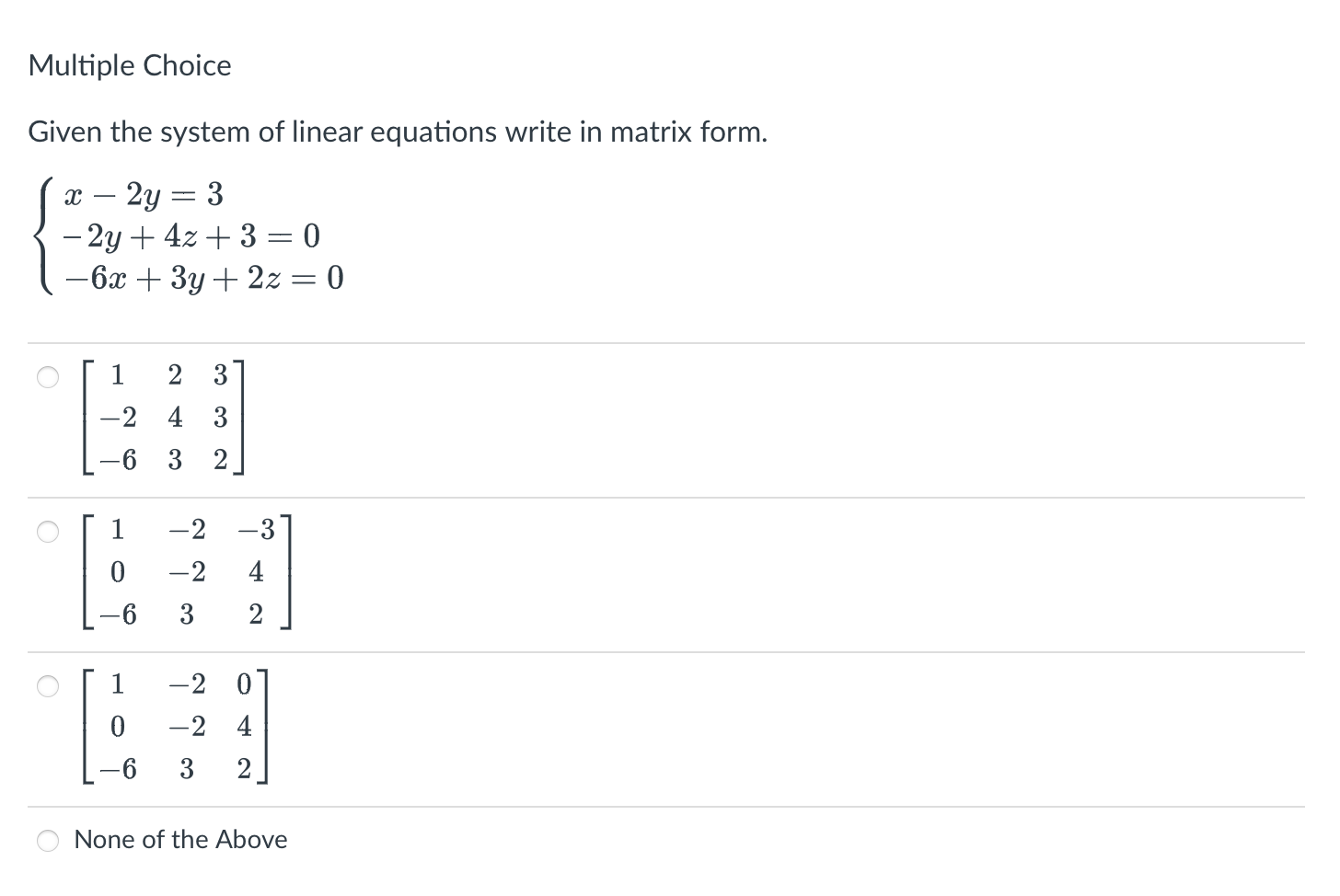Click the question prompt about matrix form
Viewport: 1340px width, 896px height.
click(398, 132)
